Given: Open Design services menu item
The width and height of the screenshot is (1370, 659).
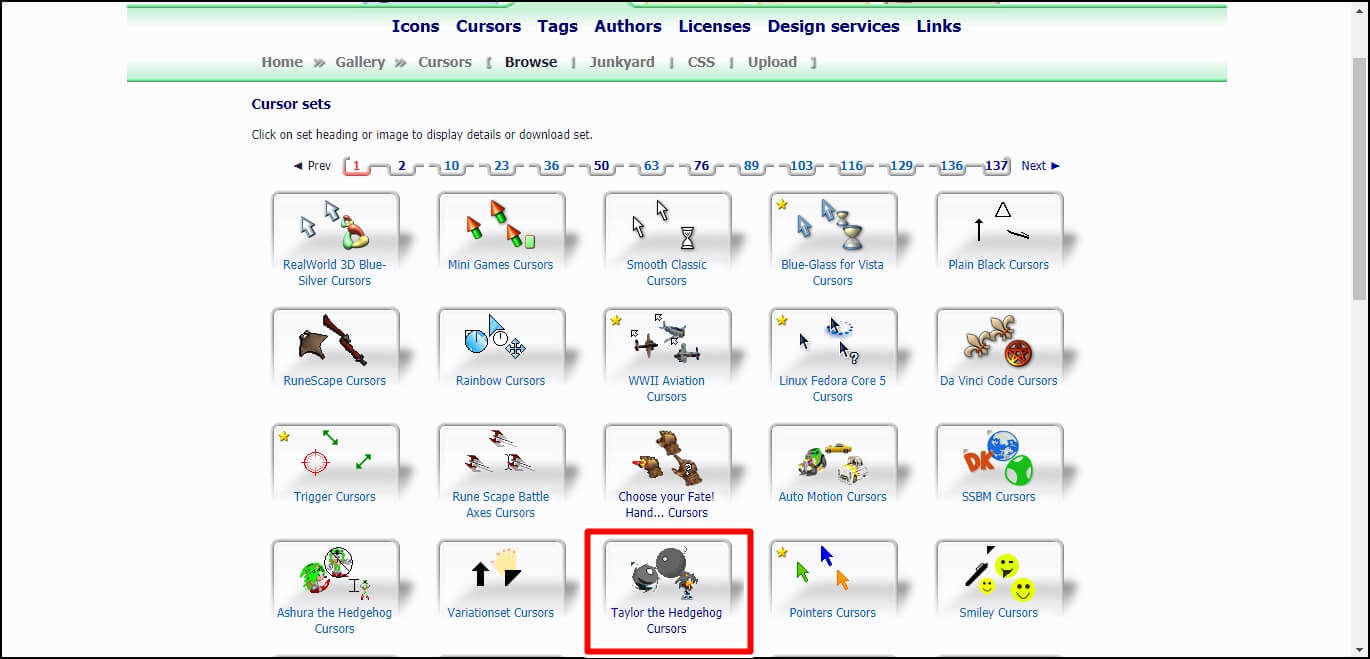Looking at the screenshot, I should tap(834, 26).
